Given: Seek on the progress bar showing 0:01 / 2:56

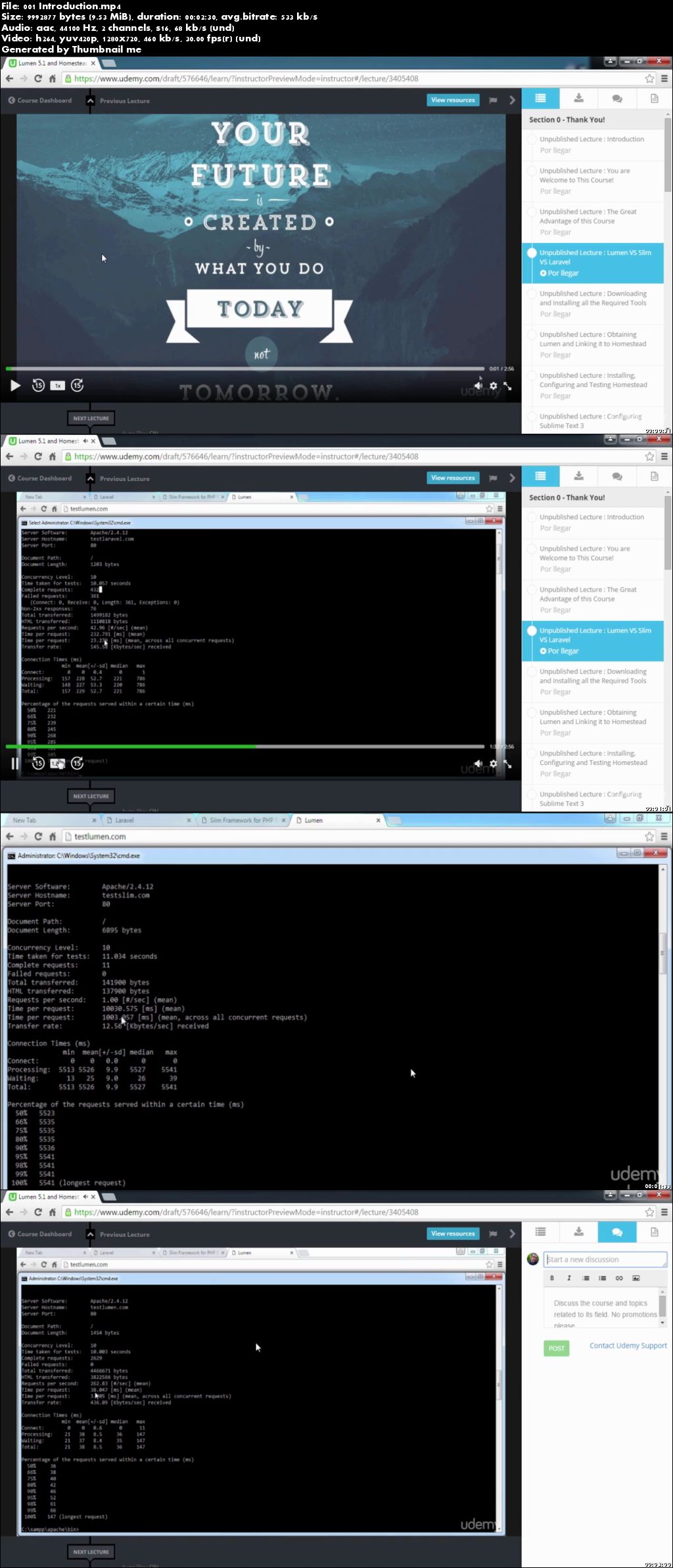Looking at the screenshot, I should pyautogui.click(x=244, y=369).
